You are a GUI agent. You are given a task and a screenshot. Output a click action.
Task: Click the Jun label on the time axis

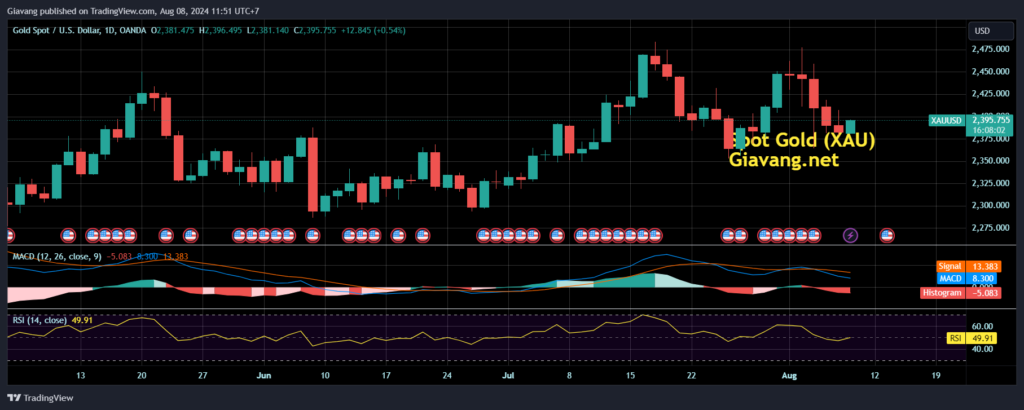[264, 377]
